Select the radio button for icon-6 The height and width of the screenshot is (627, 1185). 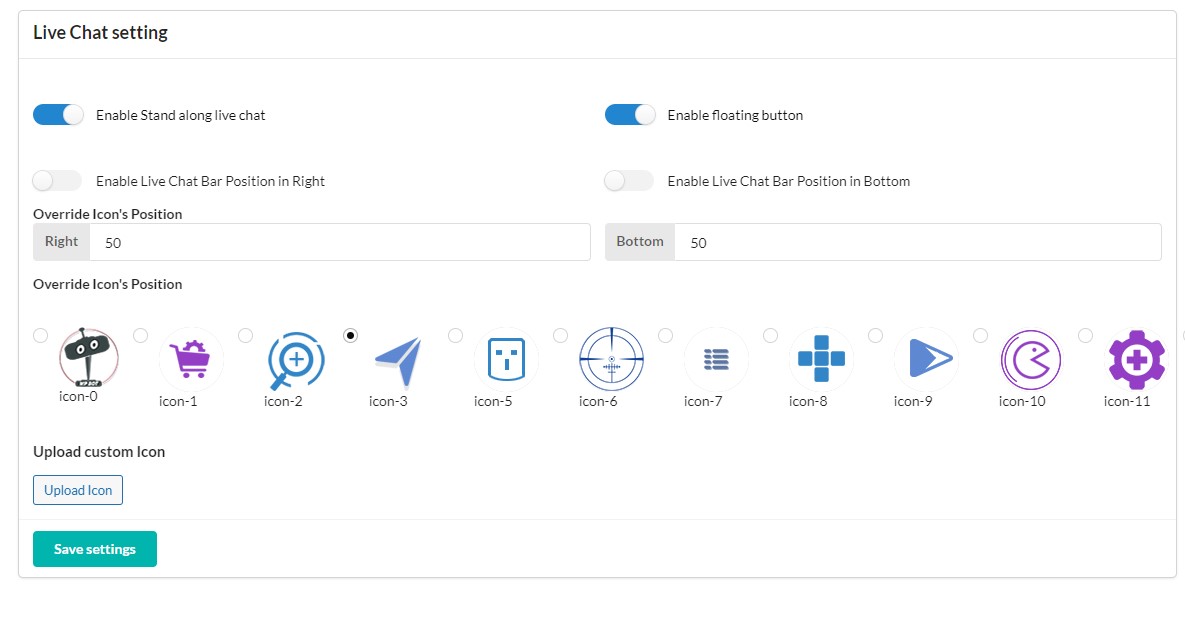560,335
